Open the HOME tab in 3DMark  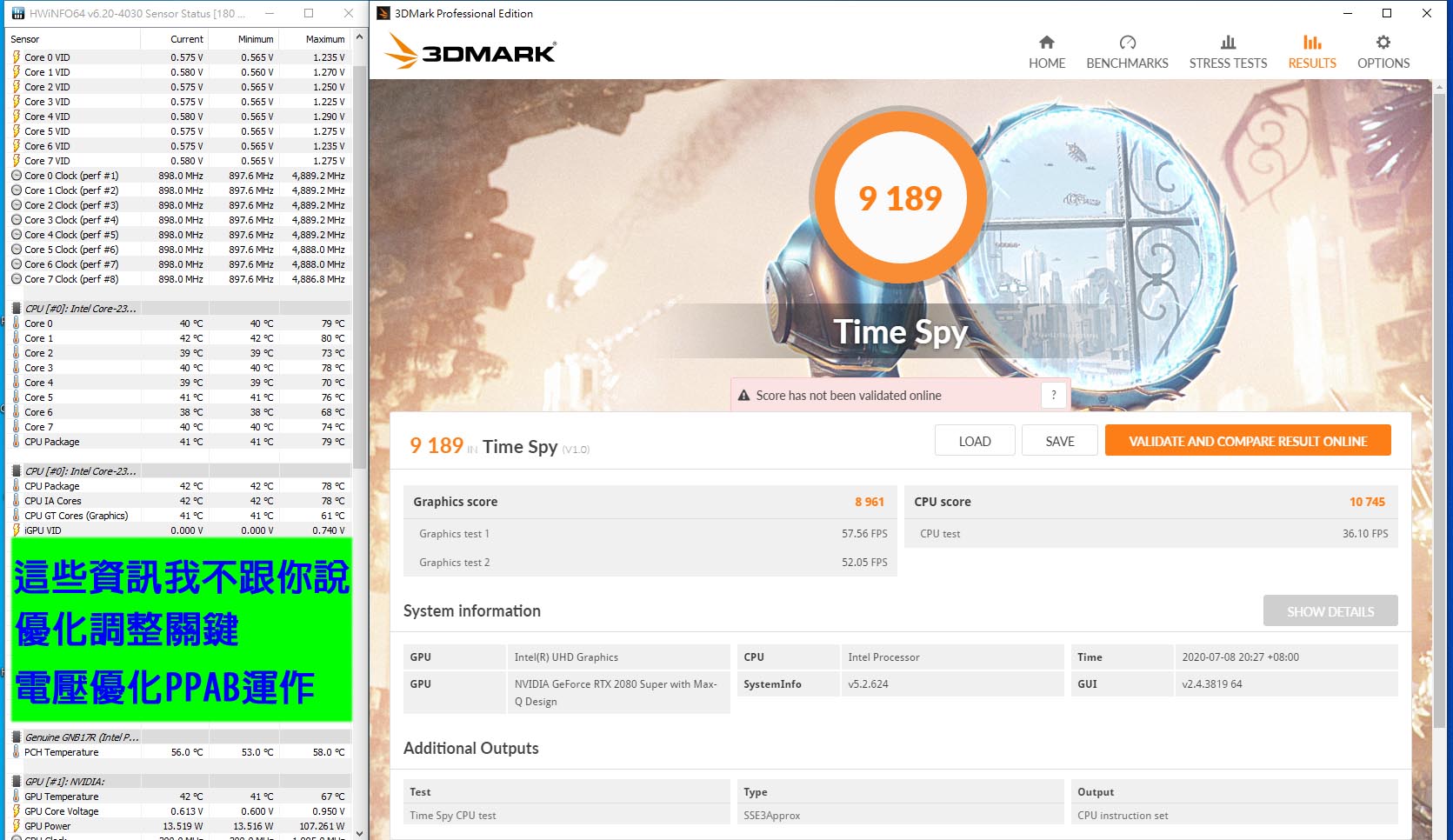pos(1046,53)
